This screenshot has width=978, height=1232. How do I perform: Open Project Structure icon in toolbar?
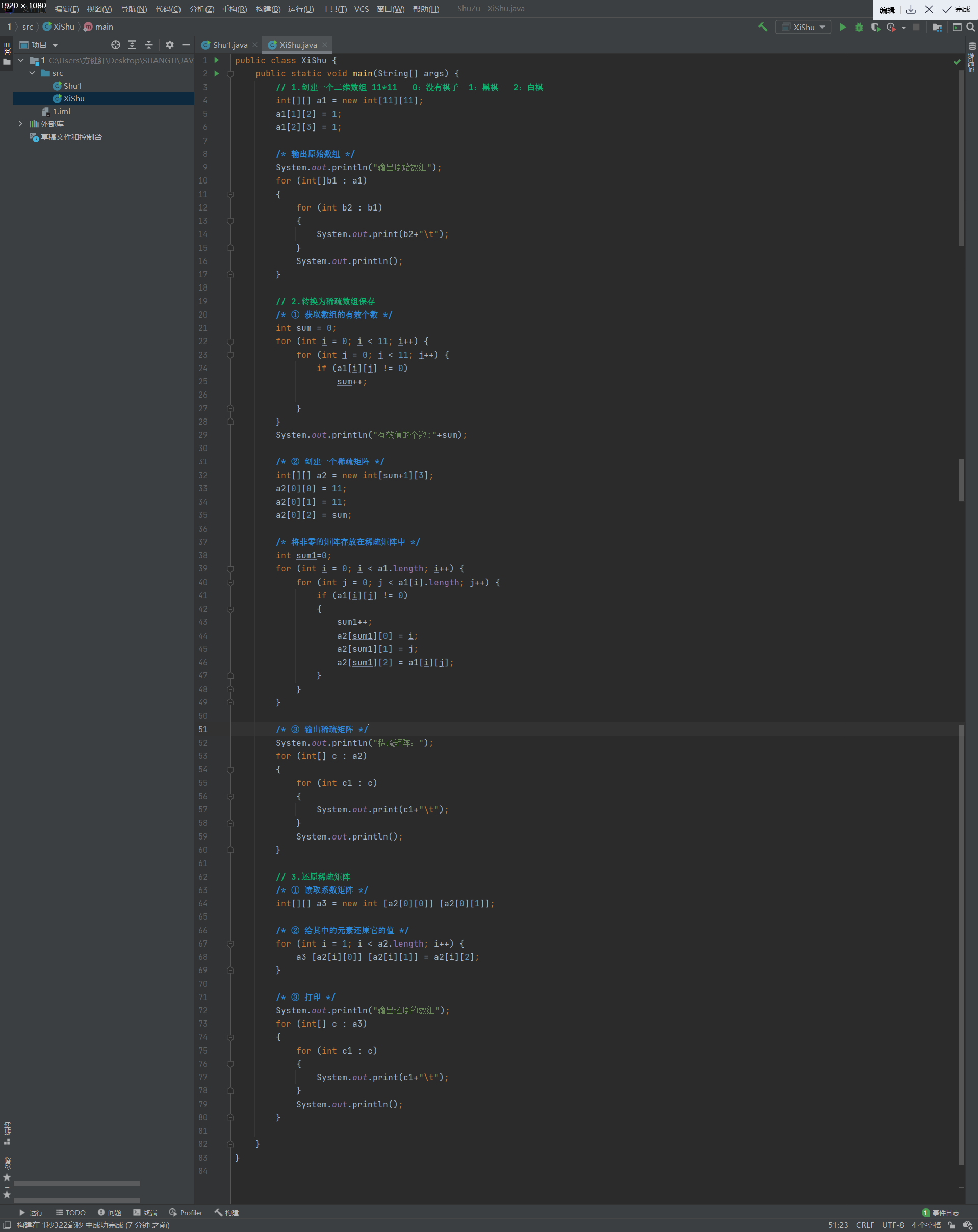click(x=937, y=27)
